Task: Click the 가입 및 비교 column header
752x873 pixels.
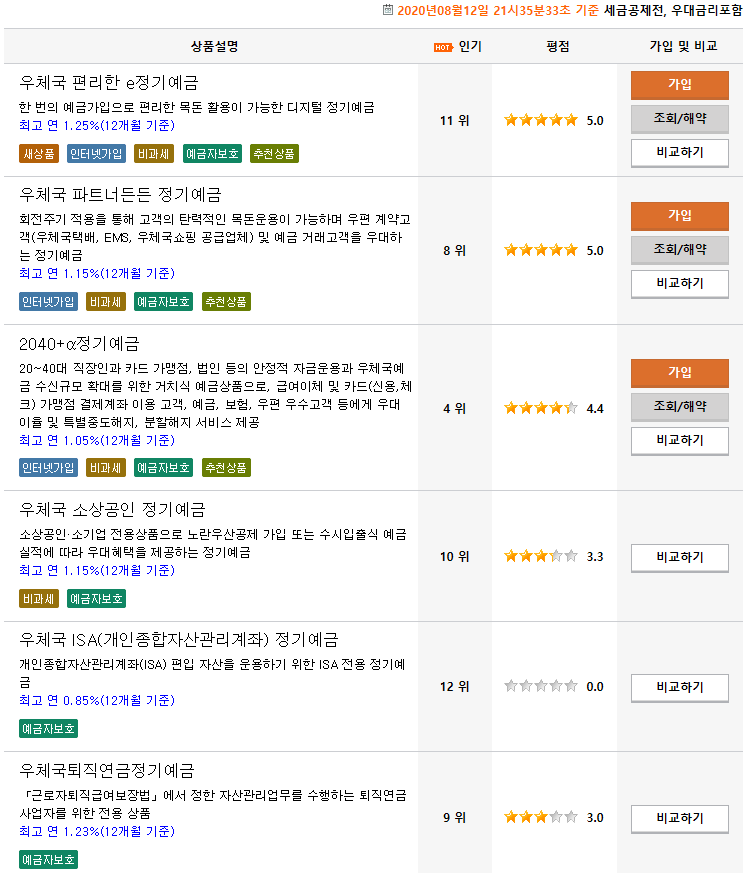Action: point(683,47)
